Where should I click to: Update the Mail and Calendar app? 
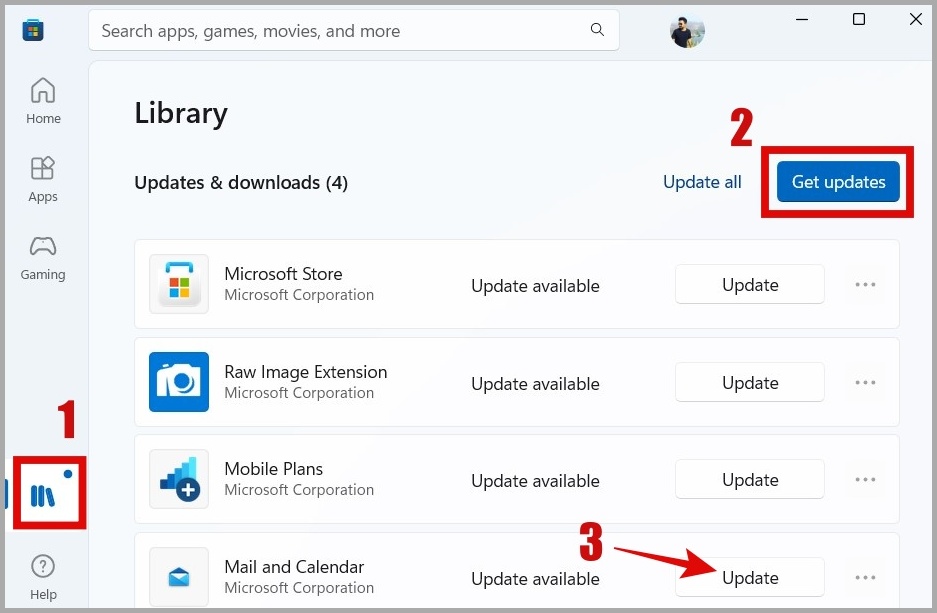click(x=750, y=577)
